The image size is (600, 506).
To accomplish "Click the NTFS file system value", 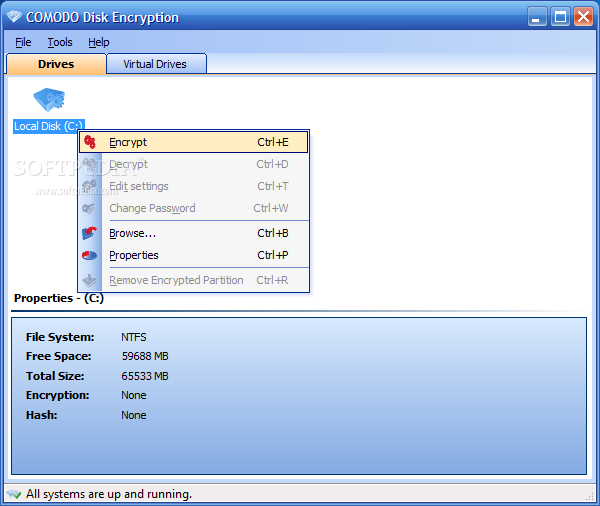I will coord(134,337).
